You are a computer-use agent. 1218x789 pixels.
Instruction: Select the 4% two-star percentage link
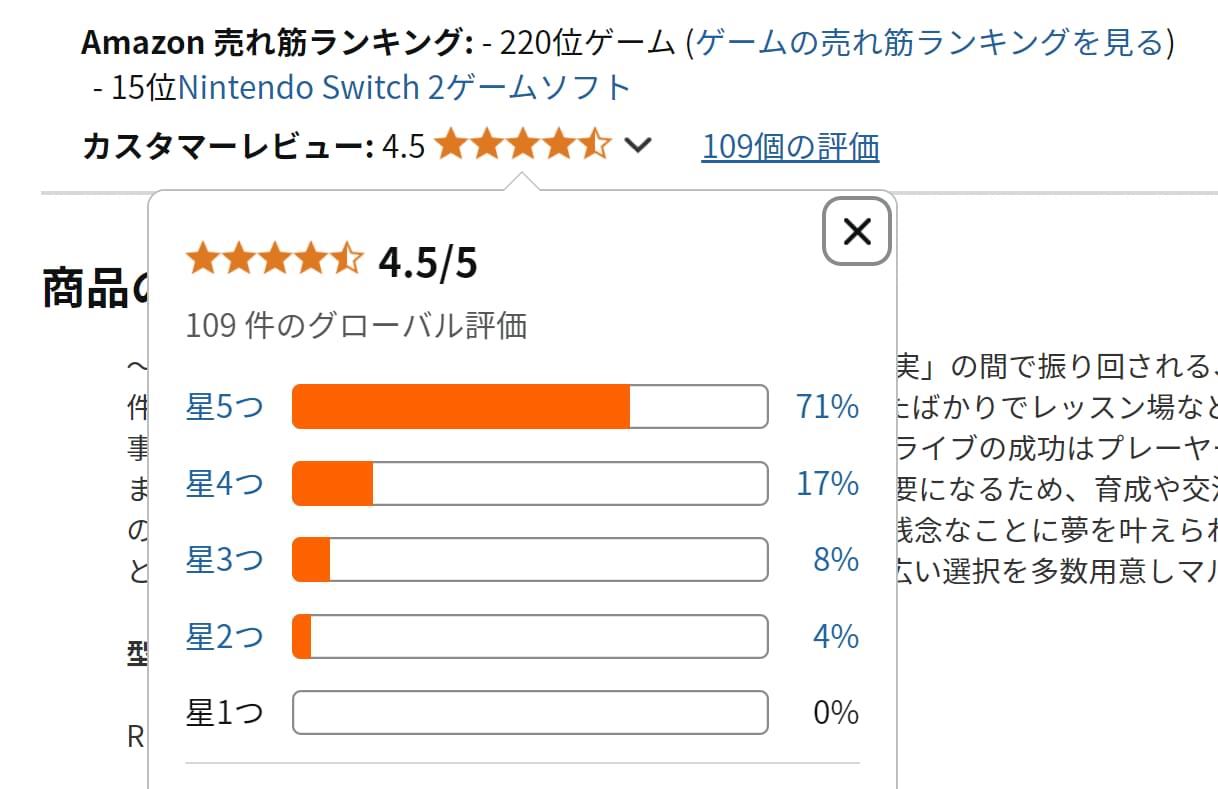tap(836, 636)
